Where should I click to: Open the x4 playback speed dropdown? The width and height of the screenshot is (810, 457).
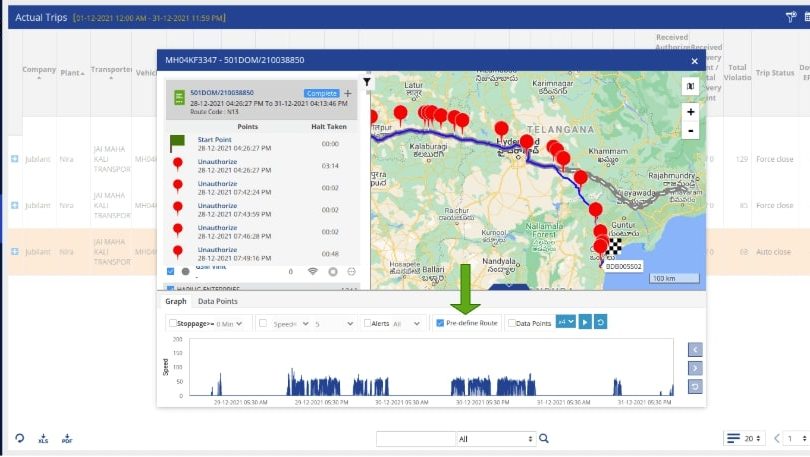tap(566, 322)
